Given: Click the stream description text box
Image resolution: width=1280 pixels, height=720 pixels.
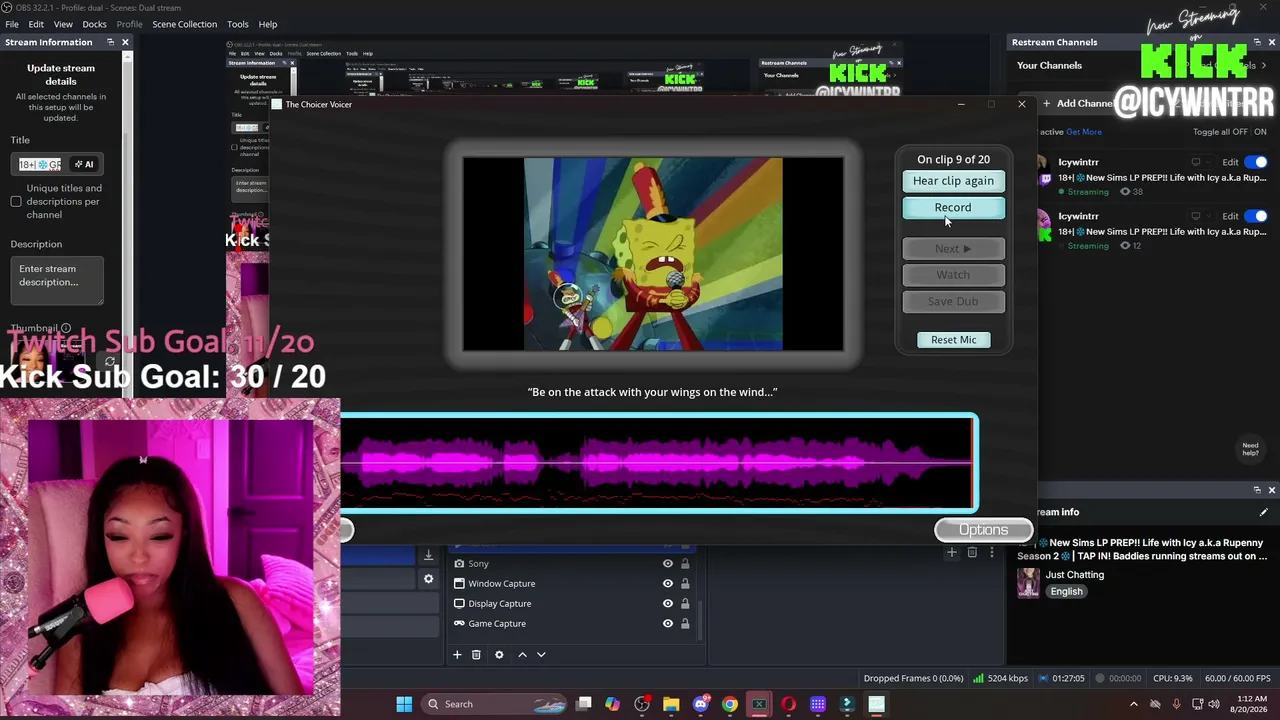Looking at the screenshot, I should coord(57,281).
